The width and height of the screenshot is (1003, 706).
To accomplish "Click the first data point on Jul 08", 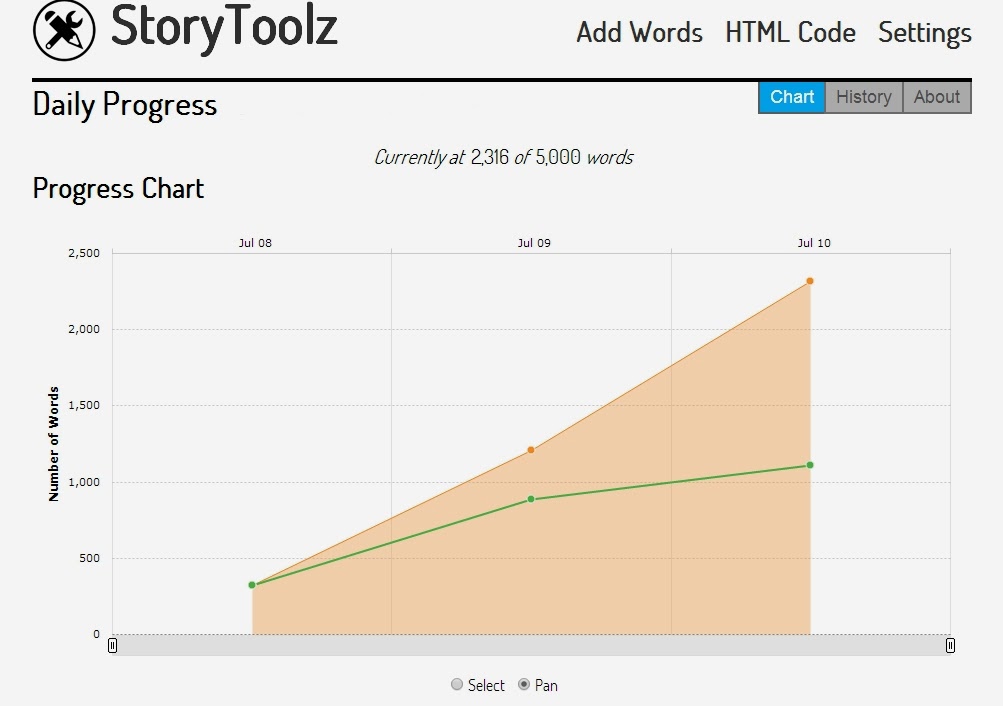I will (x=252, y=585).
